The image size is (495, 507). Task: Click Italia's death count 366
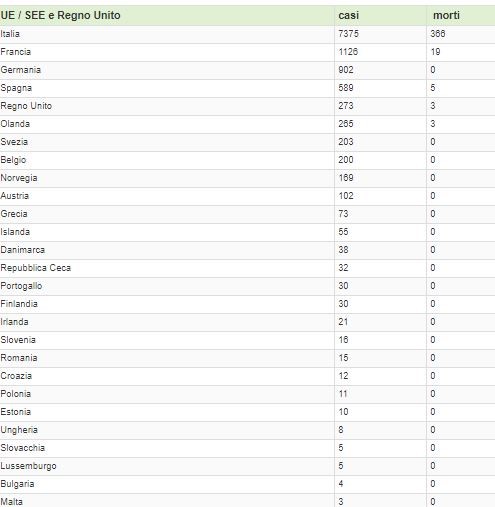click(x=438, y=34)
